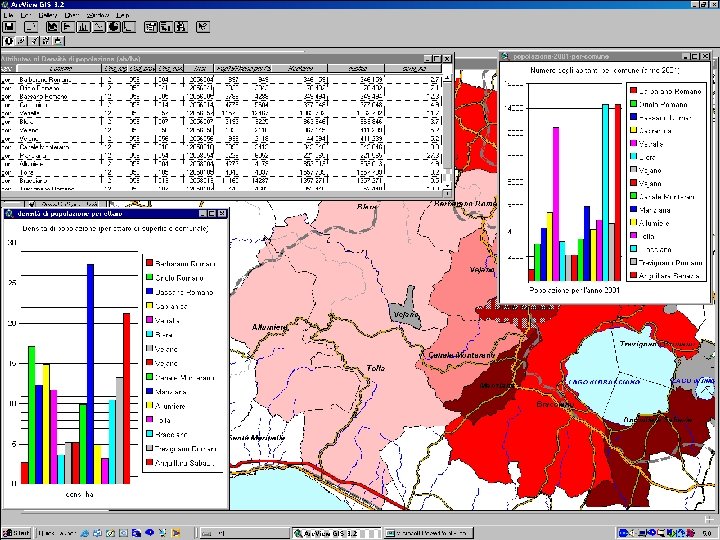Choose the Bar chart gallery icon
Screen dimensions: 720x540
point(68,27)
